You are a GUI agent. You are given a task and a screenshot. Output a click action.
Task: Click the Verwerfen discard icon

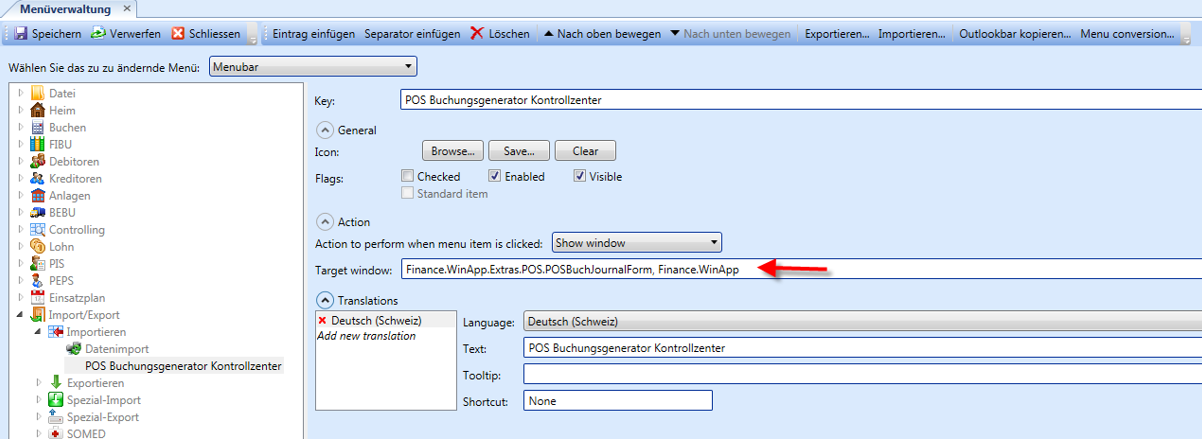98,34
